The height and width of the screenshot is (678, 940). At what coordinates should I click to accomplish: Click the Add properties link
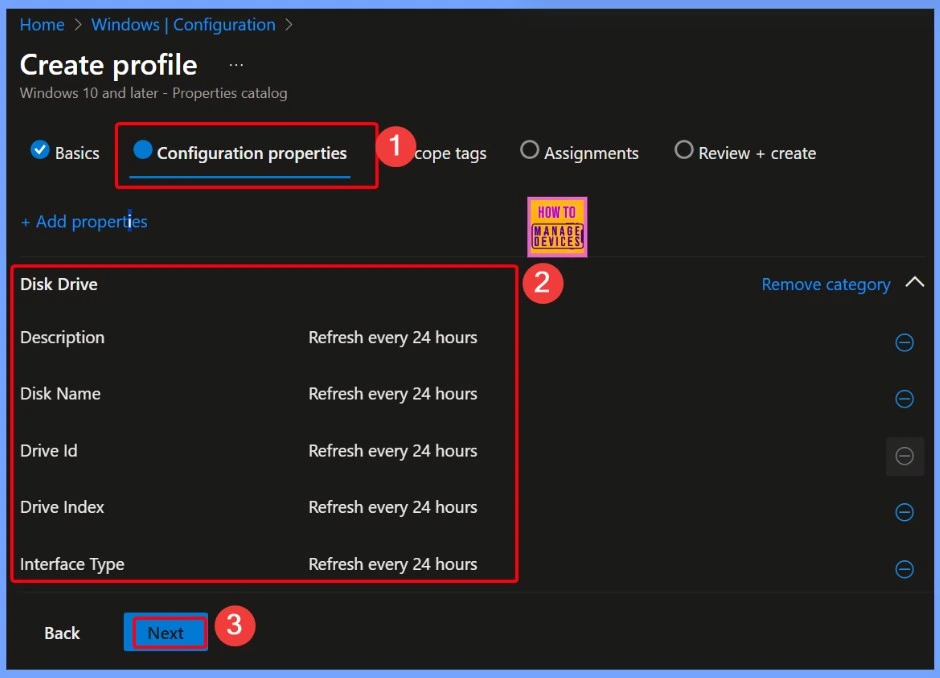(84, 222)
